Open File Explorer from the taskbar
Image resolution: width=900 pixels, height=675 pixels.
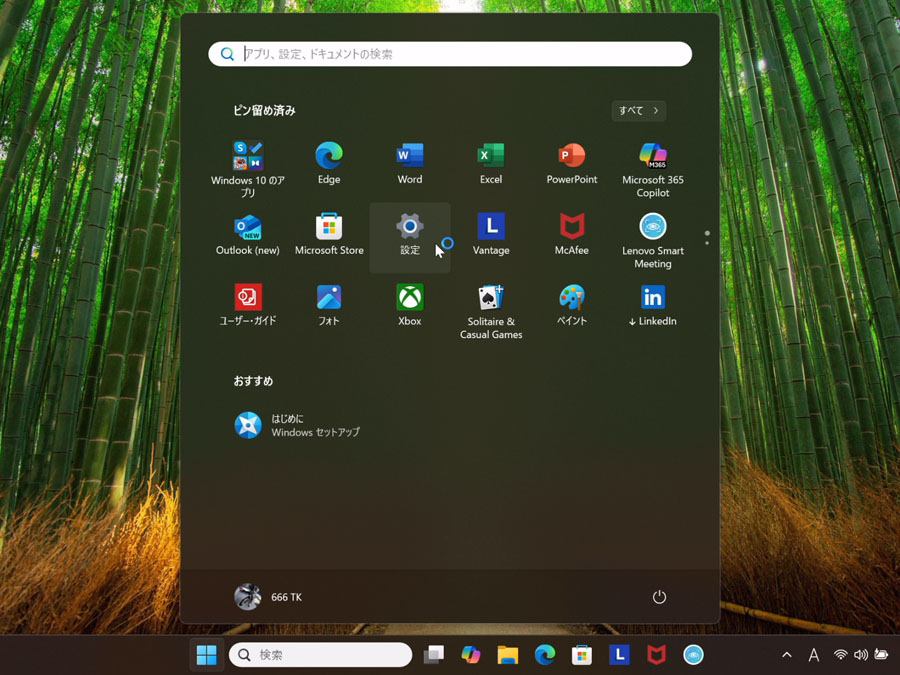pos(507,655)
